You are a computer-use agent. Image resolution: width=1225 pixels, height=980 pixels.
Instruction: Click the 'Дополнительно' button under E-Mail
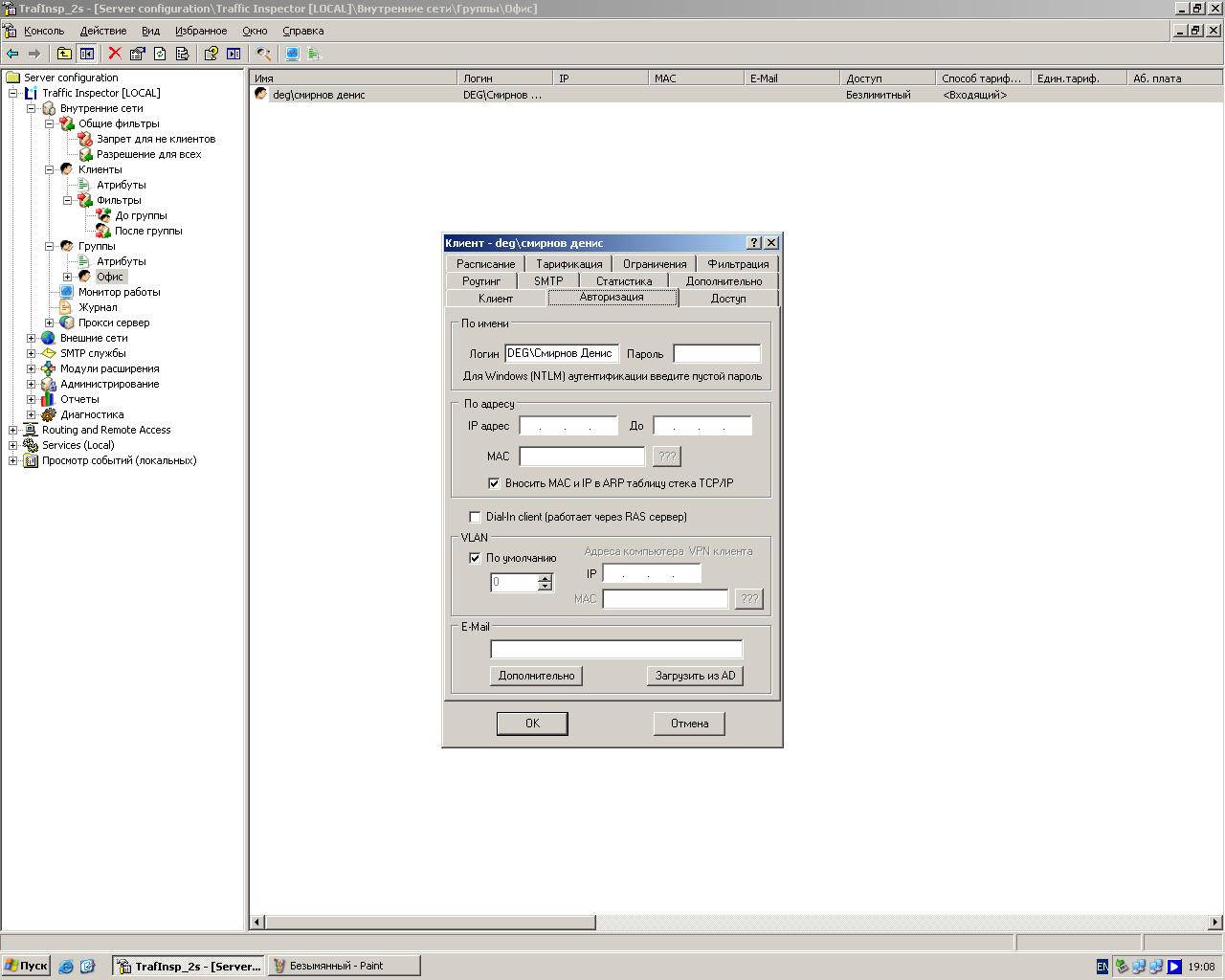click(x=536, y=676)
